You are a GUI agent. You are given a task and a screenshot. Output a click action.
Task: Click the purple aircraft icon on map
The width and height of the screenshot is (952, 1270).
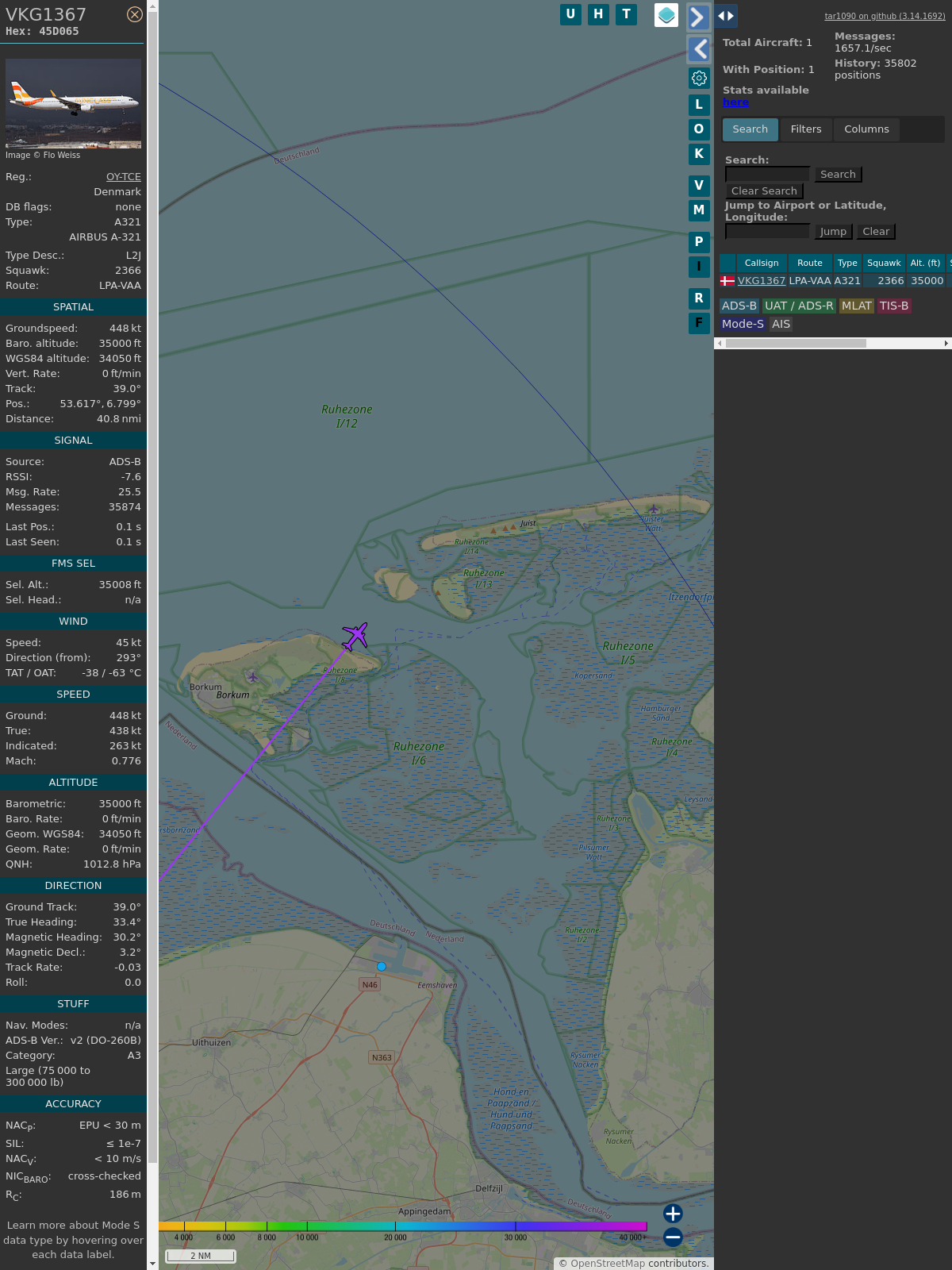(x=355, y=636)
